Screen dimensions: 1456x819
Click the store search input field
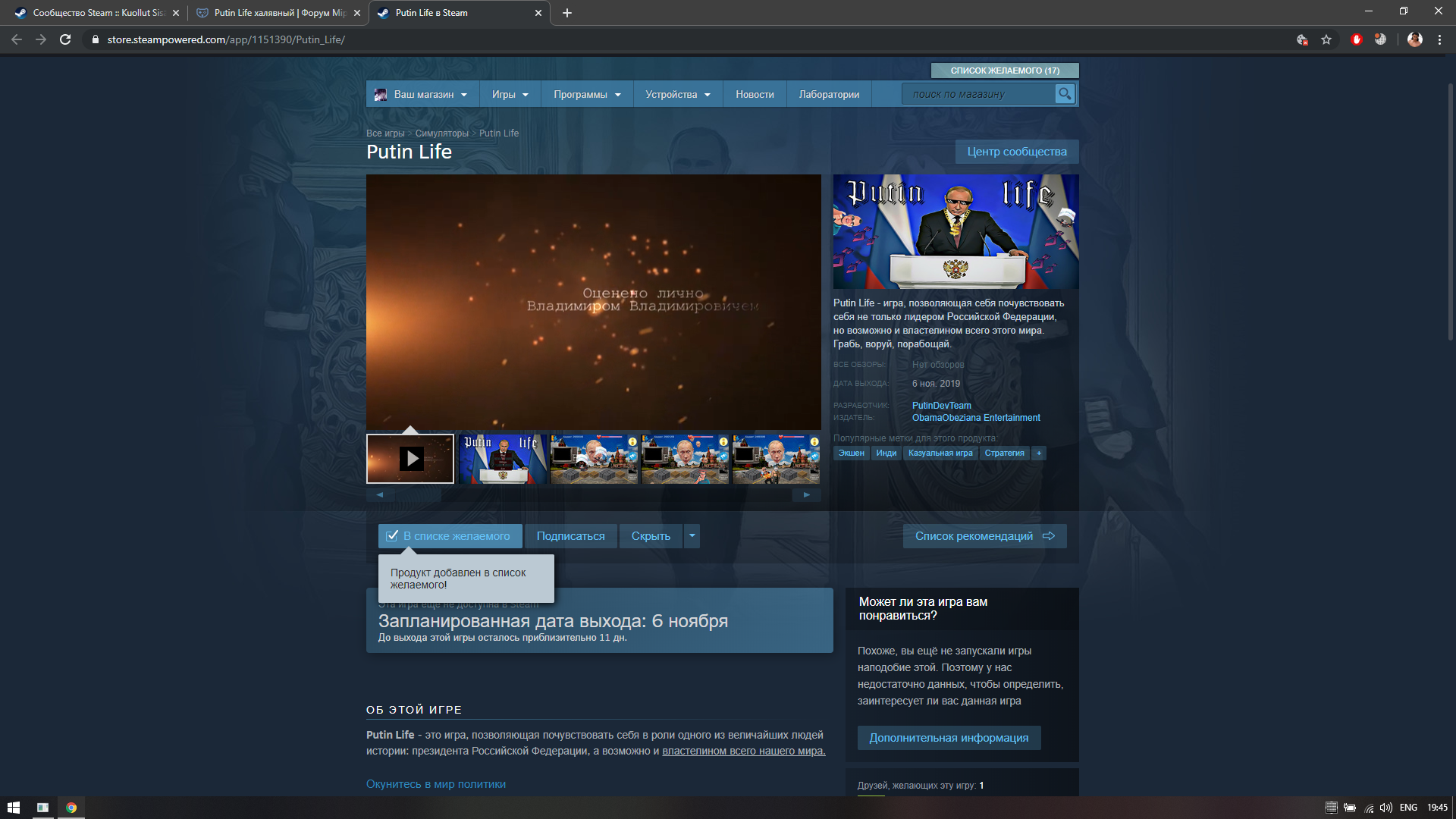[979, 94]
